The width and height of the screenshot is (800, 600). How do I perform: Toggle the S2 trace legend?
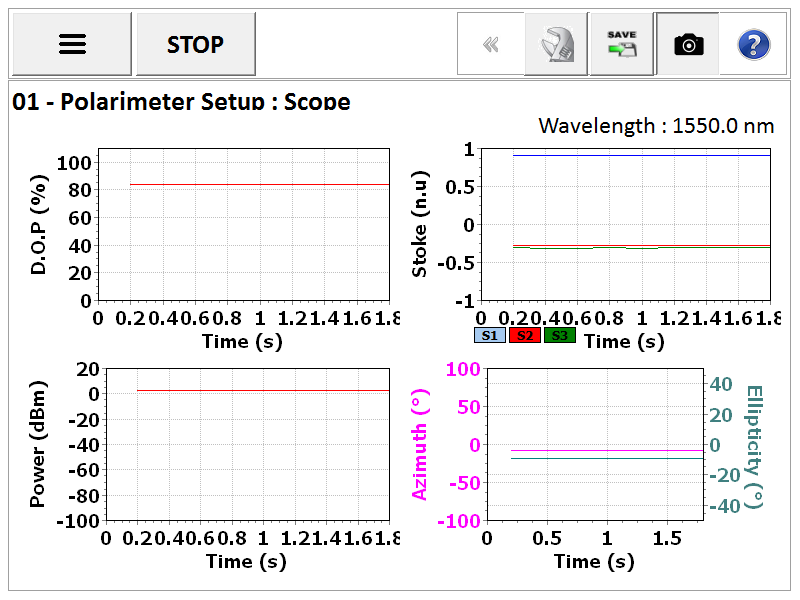pyautogui.click(x=525, y=336)
